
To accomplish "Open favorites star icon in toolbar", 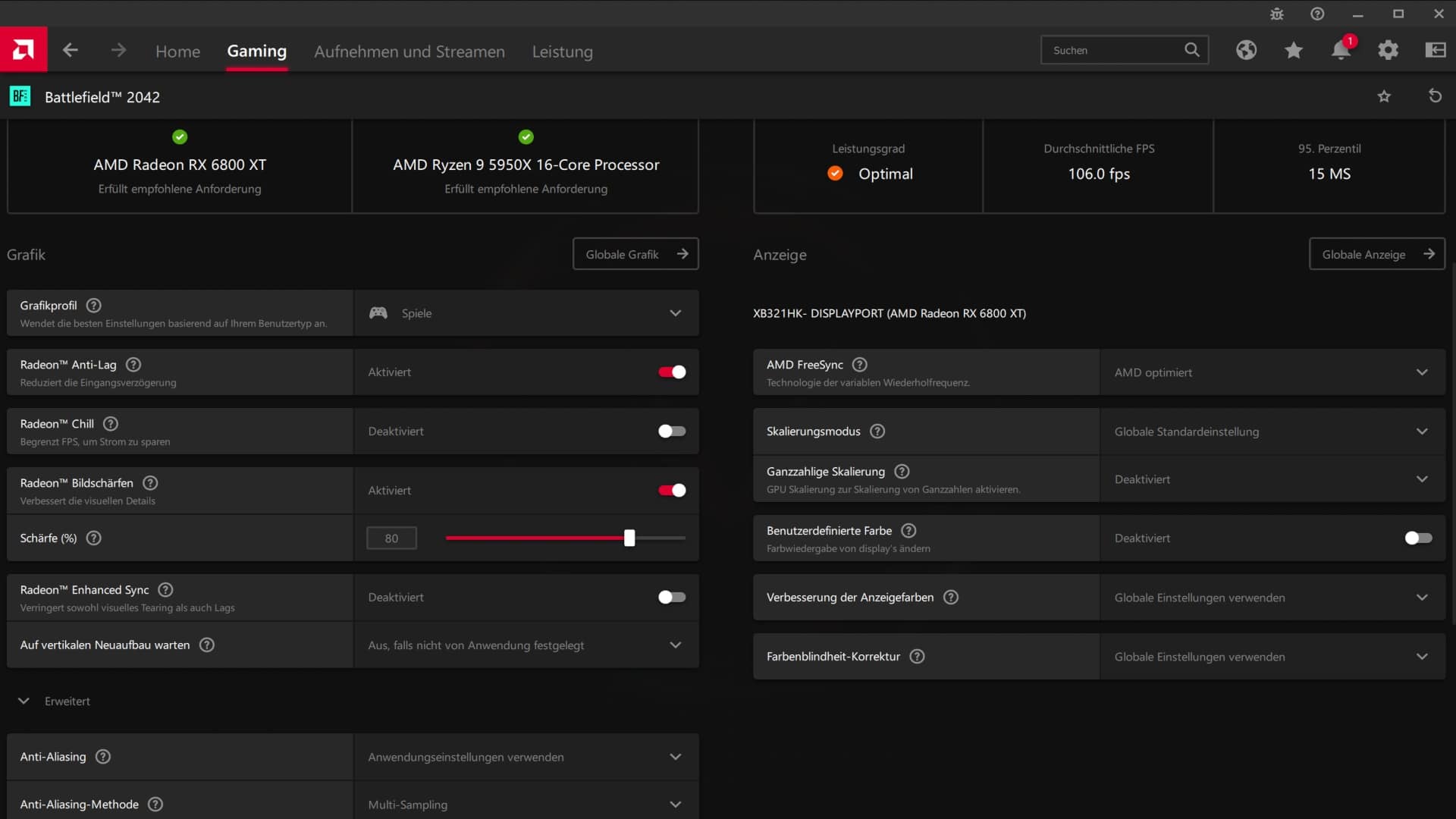I will (1294, 50).
